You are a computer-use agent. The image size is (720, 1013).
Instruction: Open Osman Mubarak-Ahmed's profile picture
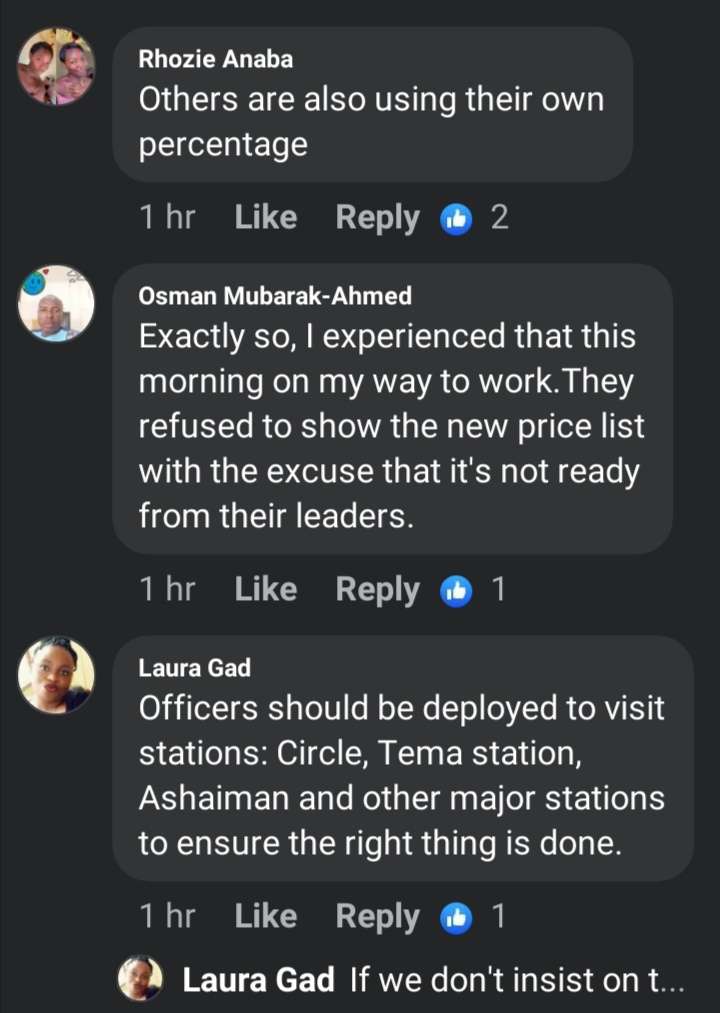tap(56, 304)
